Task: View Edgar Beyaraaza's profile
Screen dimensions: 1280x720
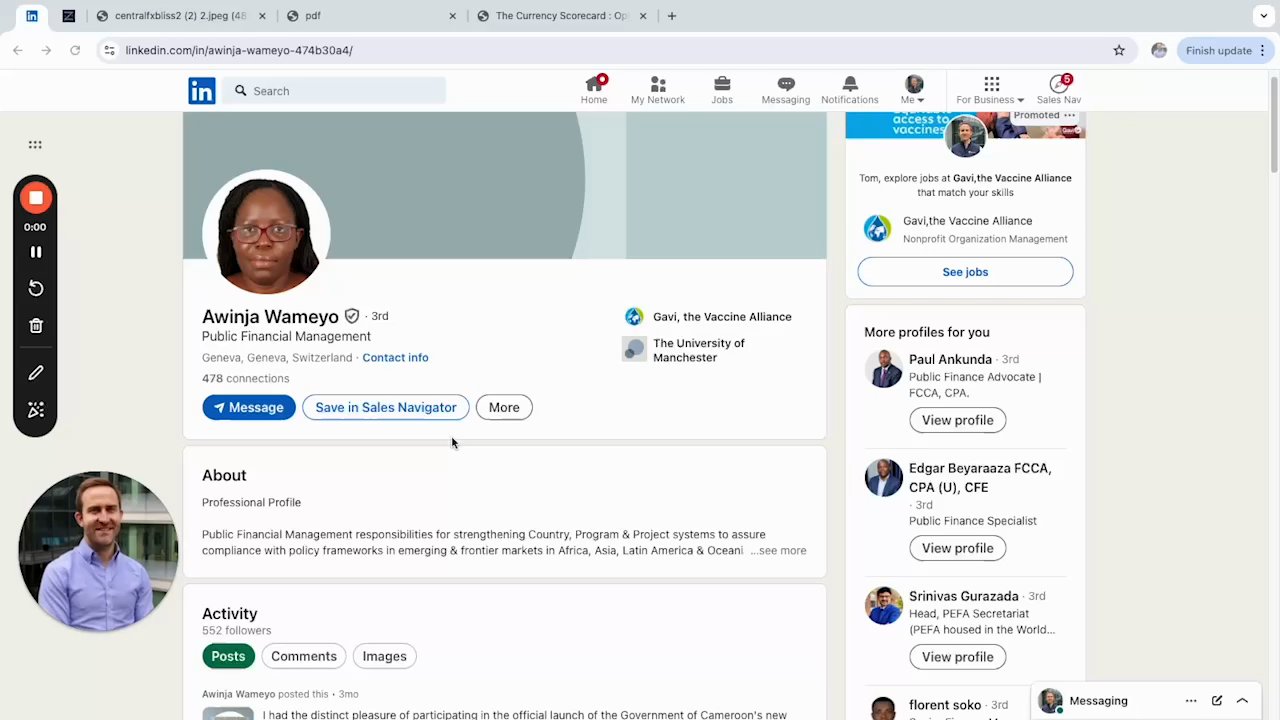Action: [x=958, y=548]
